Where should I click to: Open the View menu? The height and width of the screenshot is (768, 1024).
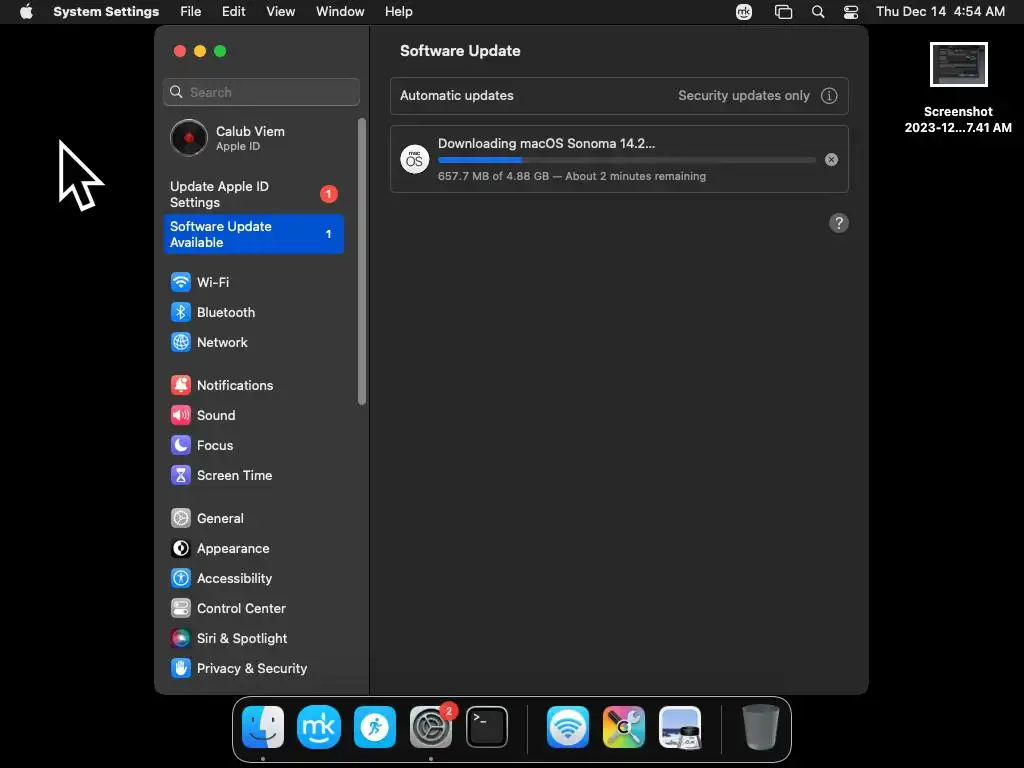tap(280, 12)
